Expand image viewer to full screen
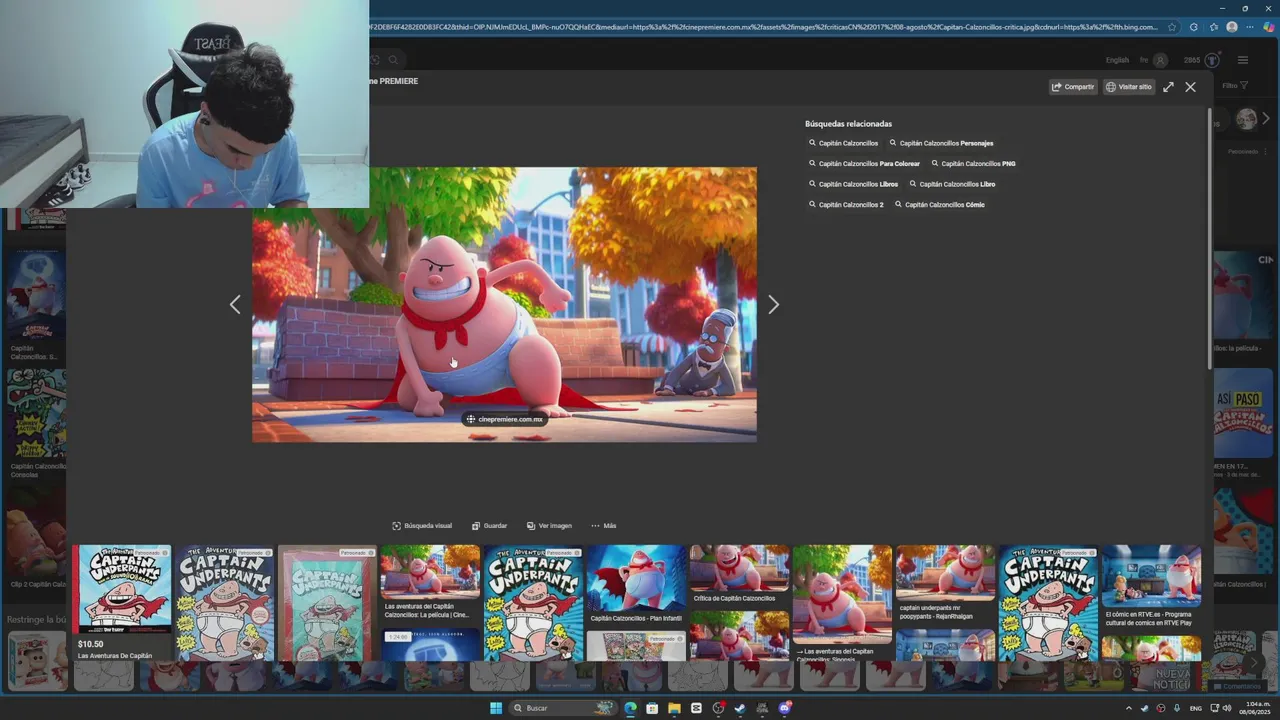 click(1168, 87)
